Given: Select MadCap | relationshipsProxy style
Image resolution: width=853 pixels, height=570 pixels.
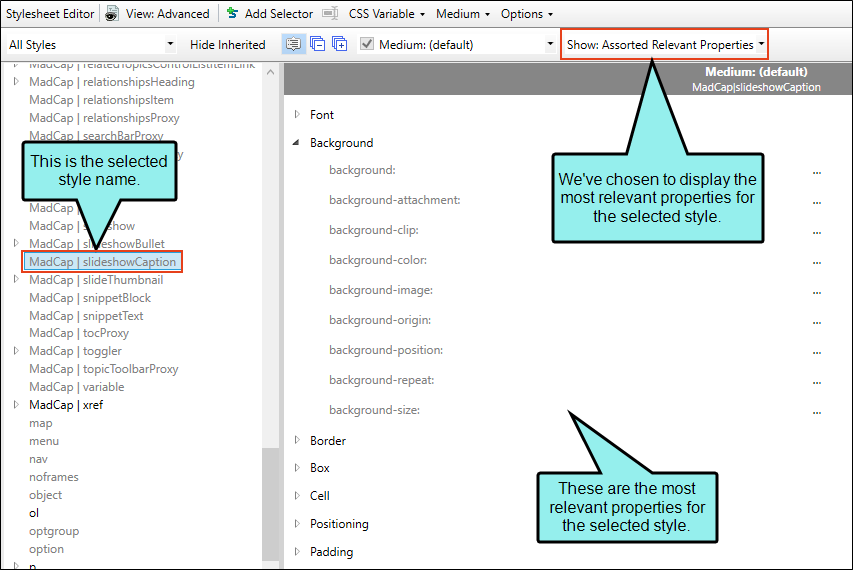Looking at the screenshot, I should (x=104, y=117).
